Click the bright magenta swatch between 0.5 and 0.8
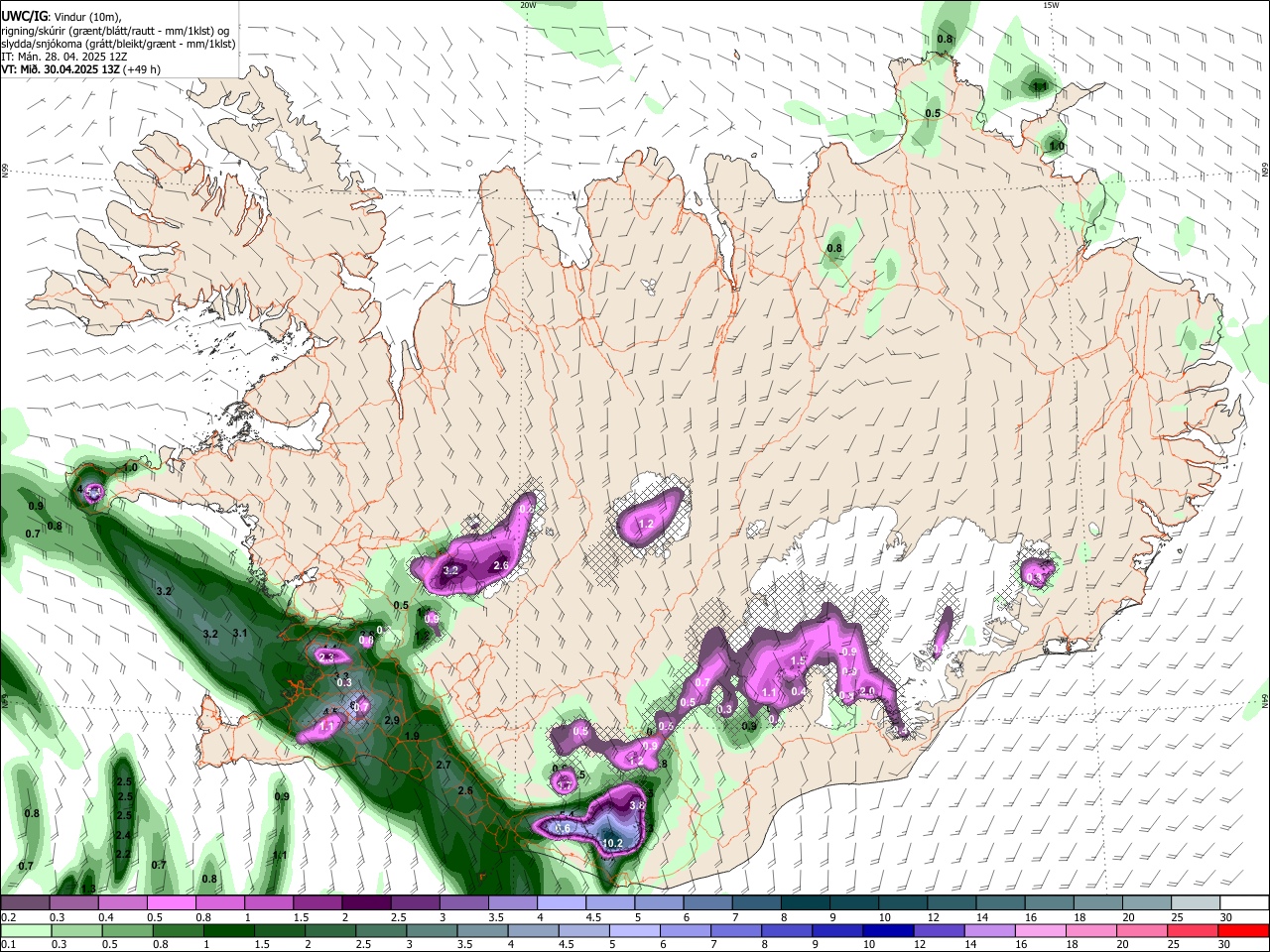This screenshot has height=952, width=1270. [x=171, y=903]
